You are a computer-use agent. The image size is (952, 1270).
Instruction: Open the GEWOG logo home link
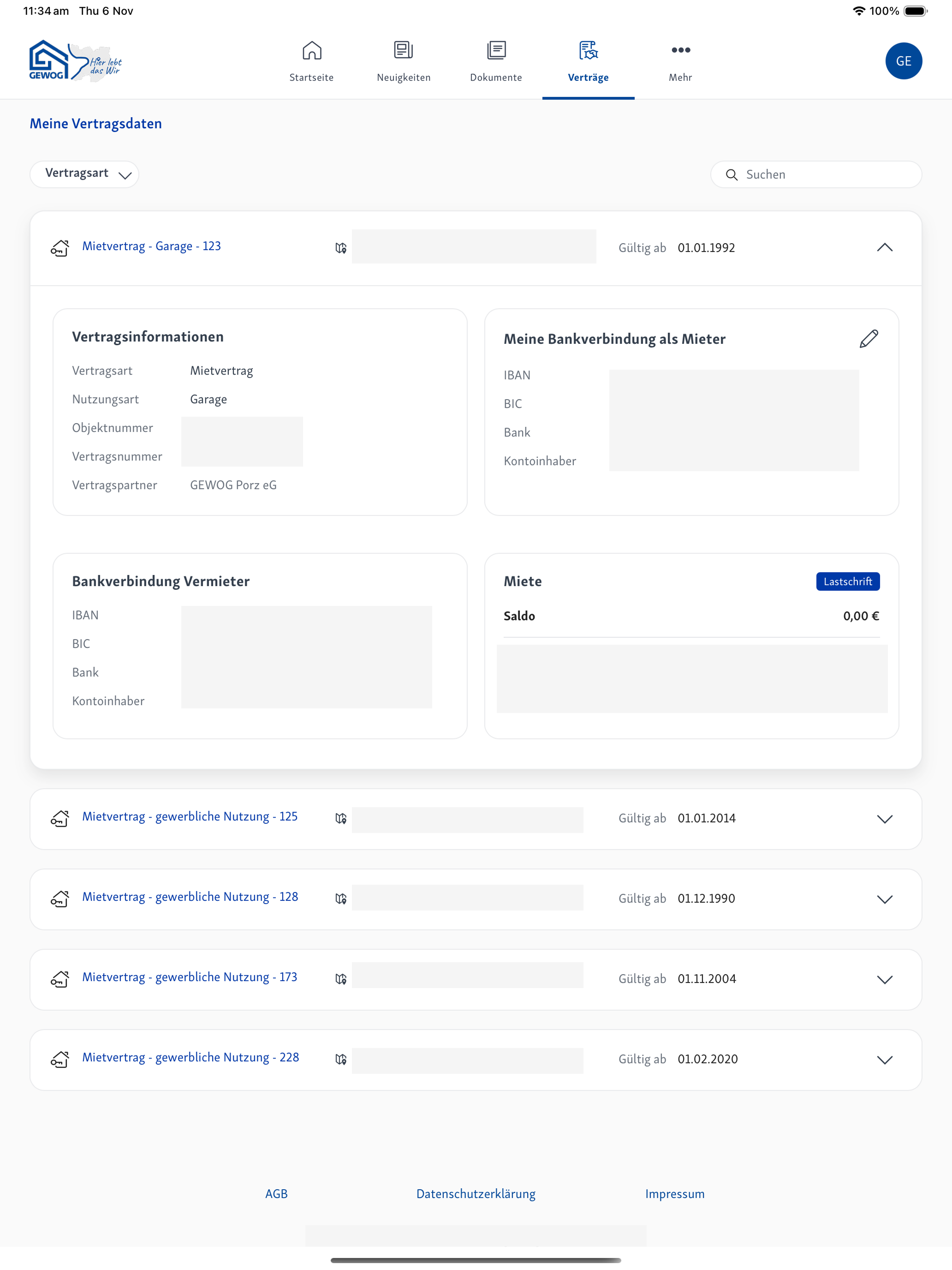pyautogui.click(x=75, y=61)
